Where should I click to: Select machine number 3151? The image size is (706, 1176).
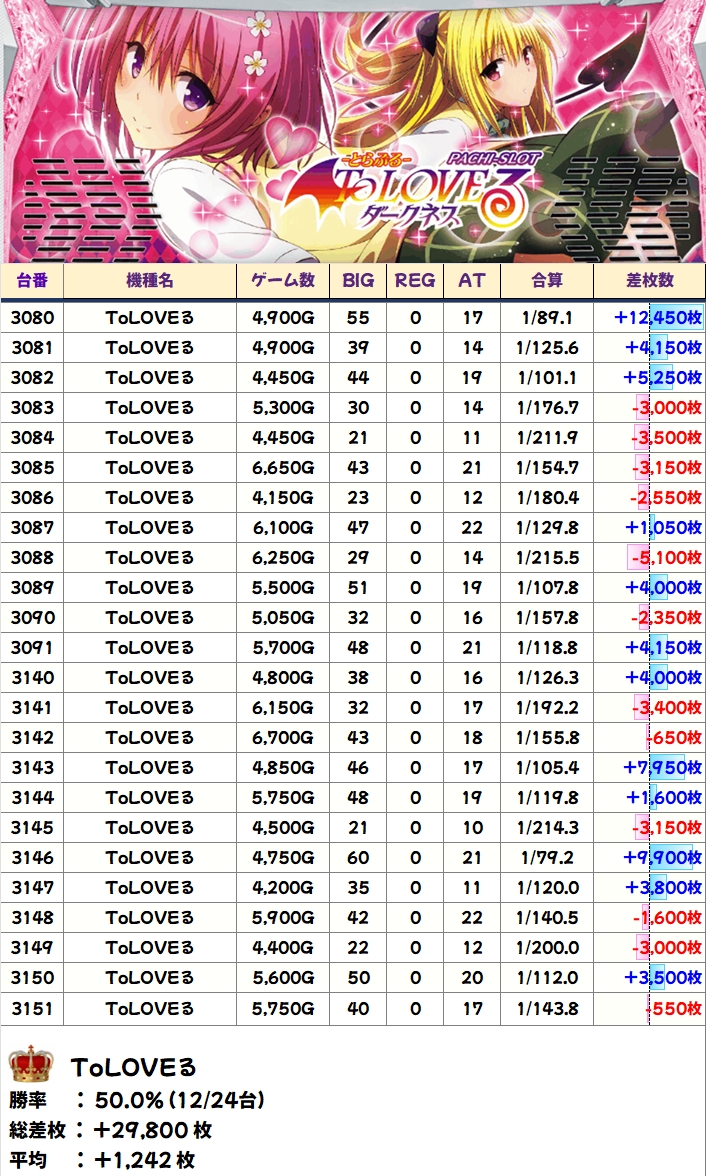click(x=32, y=1008)
